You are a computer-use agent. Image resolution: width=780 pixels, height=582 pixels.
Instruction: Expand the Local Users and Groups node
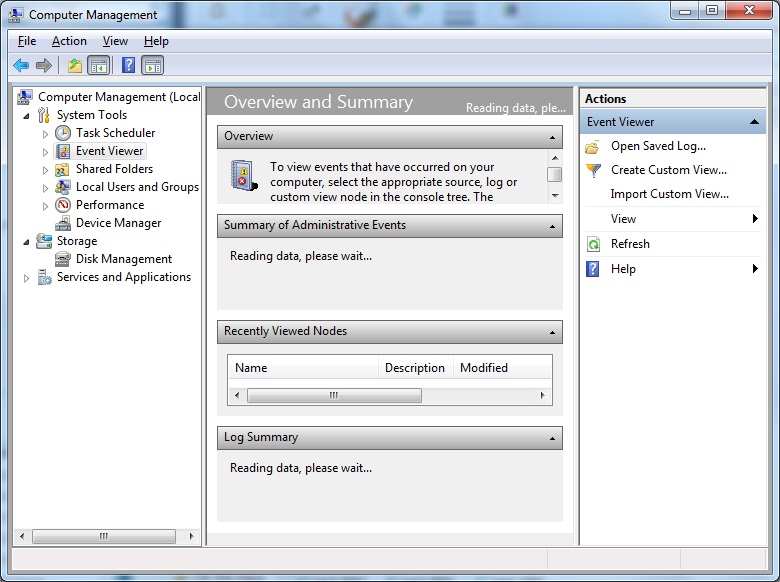(45, 188)
